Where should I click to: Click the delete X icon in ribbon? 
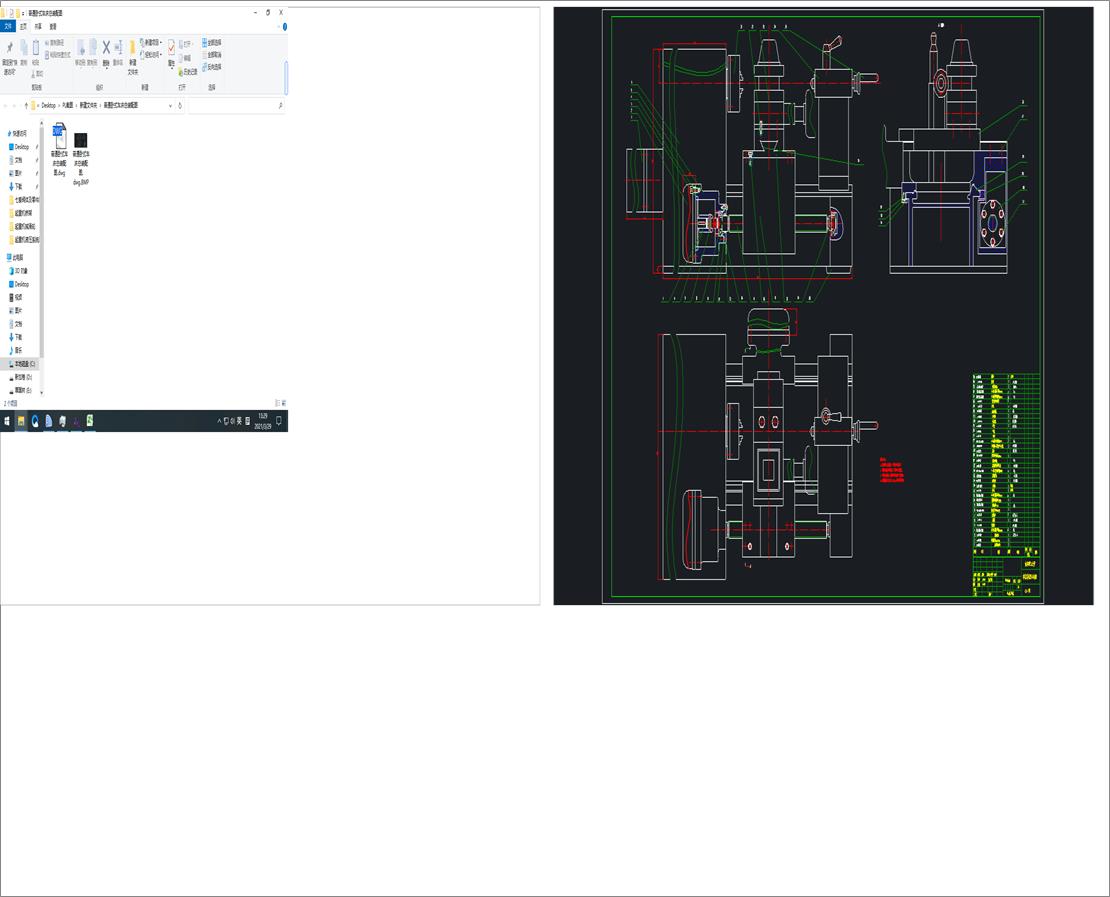106,47
